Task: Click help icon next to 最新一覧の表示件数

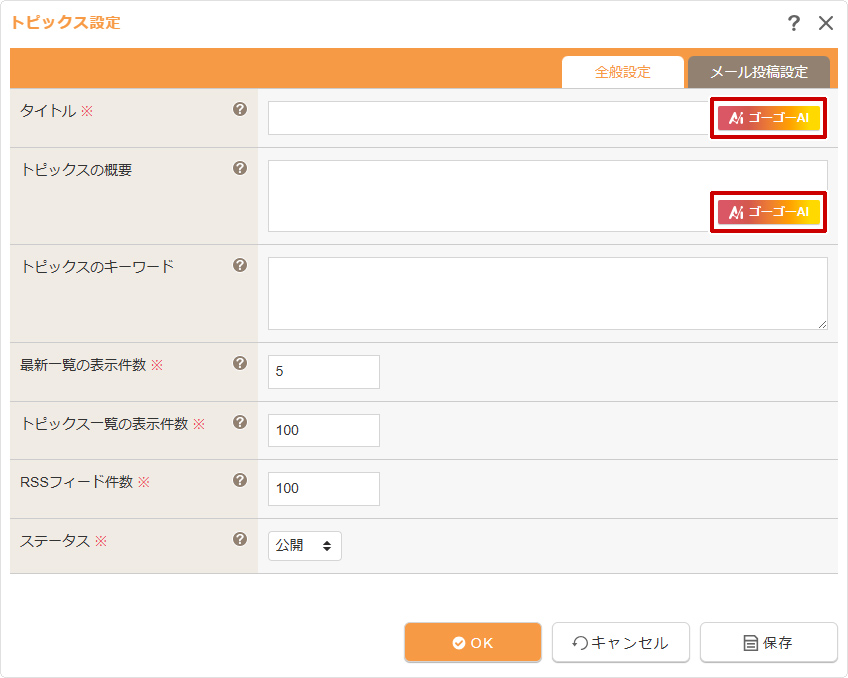Action: click(240, 363)
